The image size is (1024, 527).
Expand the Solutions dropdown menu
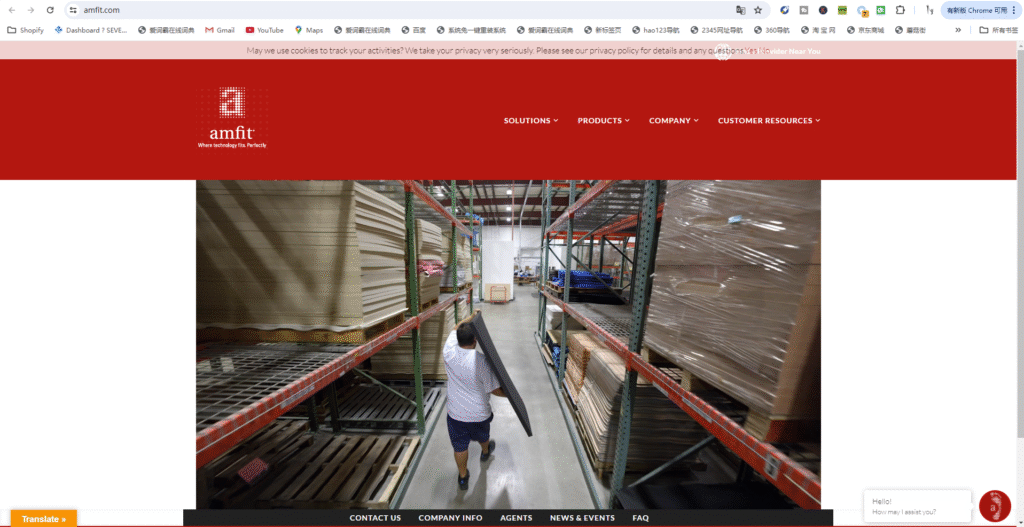tap(531, 121)
